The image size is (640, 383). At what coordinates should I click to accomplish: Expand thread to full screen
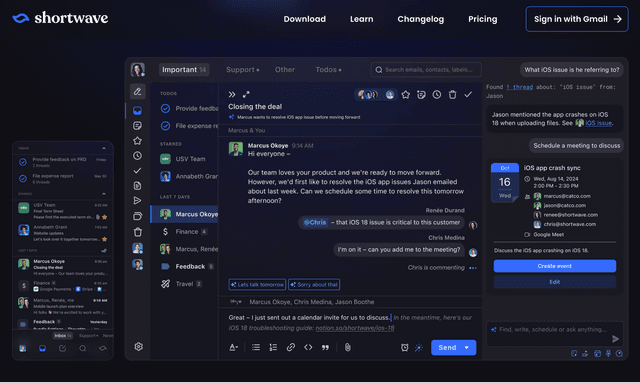(246, 94)
